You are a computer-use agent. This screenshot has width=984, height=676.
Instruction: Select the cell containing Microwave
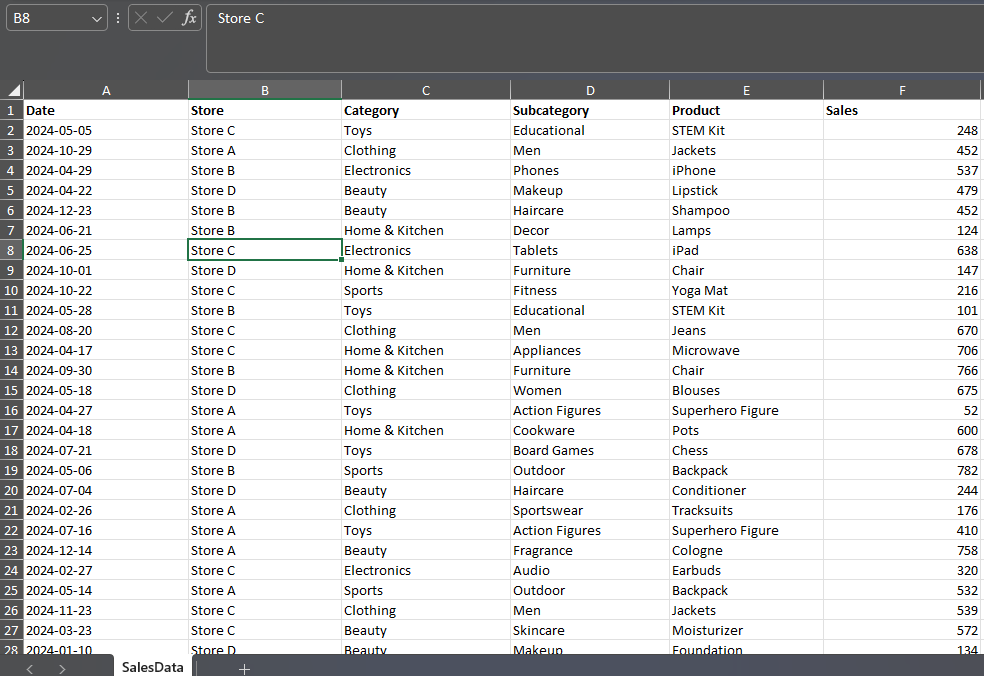(746, 350)
